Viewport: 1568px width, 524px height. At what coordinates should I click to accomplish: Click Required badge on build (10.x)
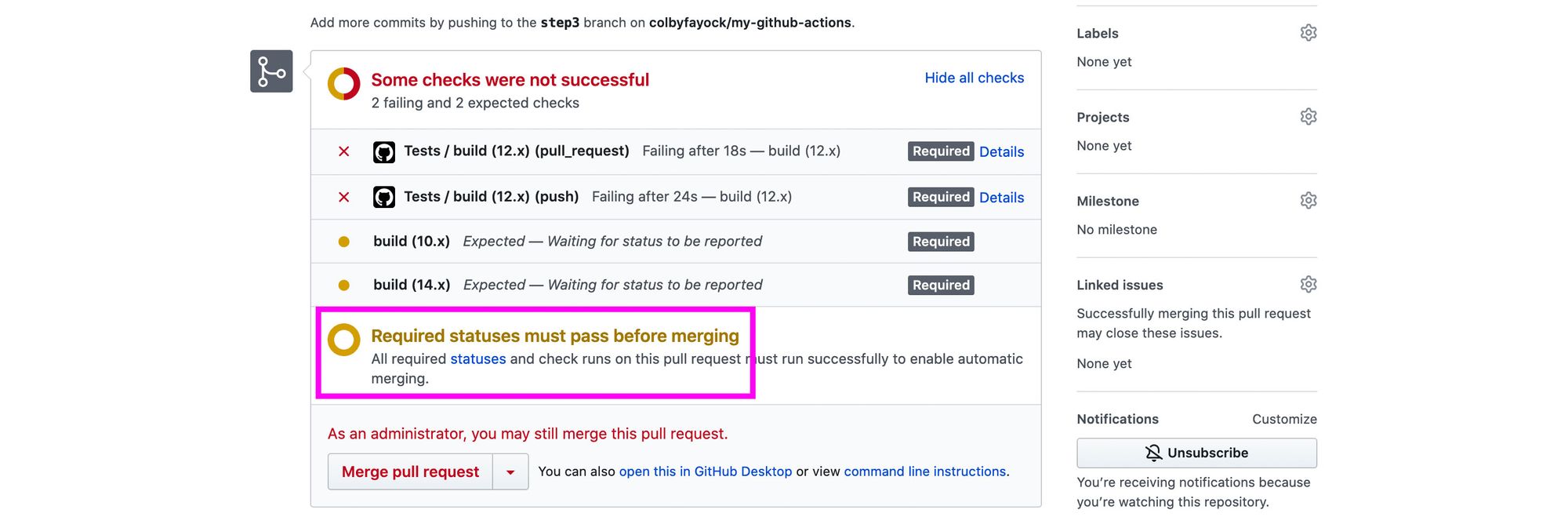[941, 242]
